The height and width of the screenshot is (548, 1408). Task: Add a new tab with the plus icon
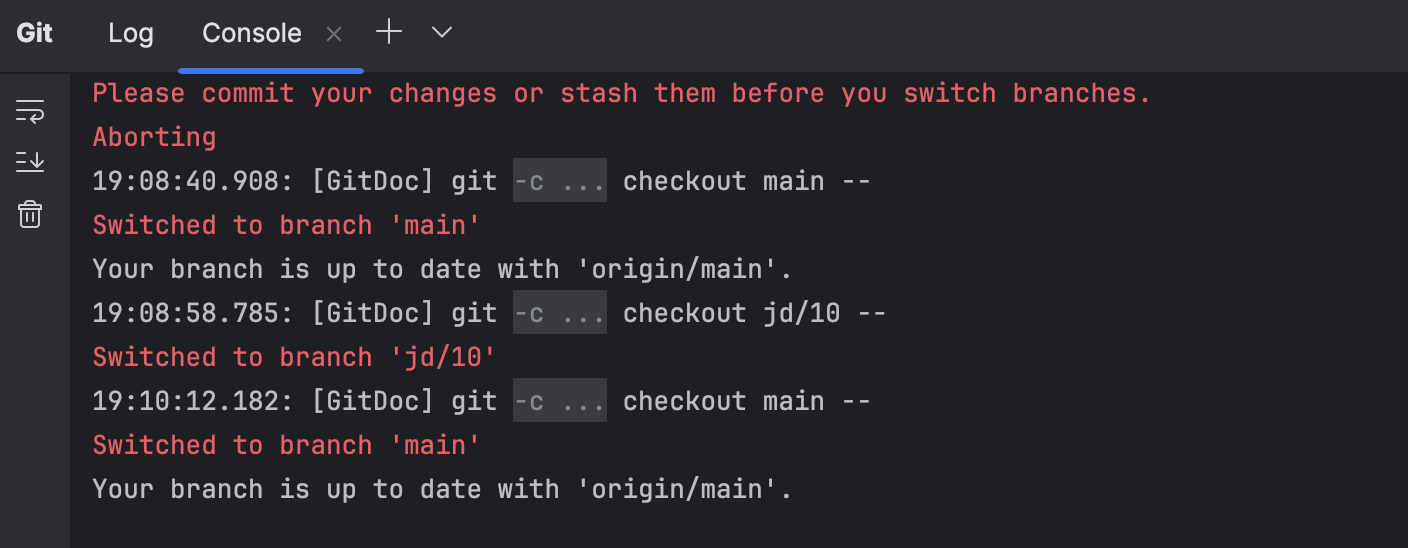click(x=389, y=33)
